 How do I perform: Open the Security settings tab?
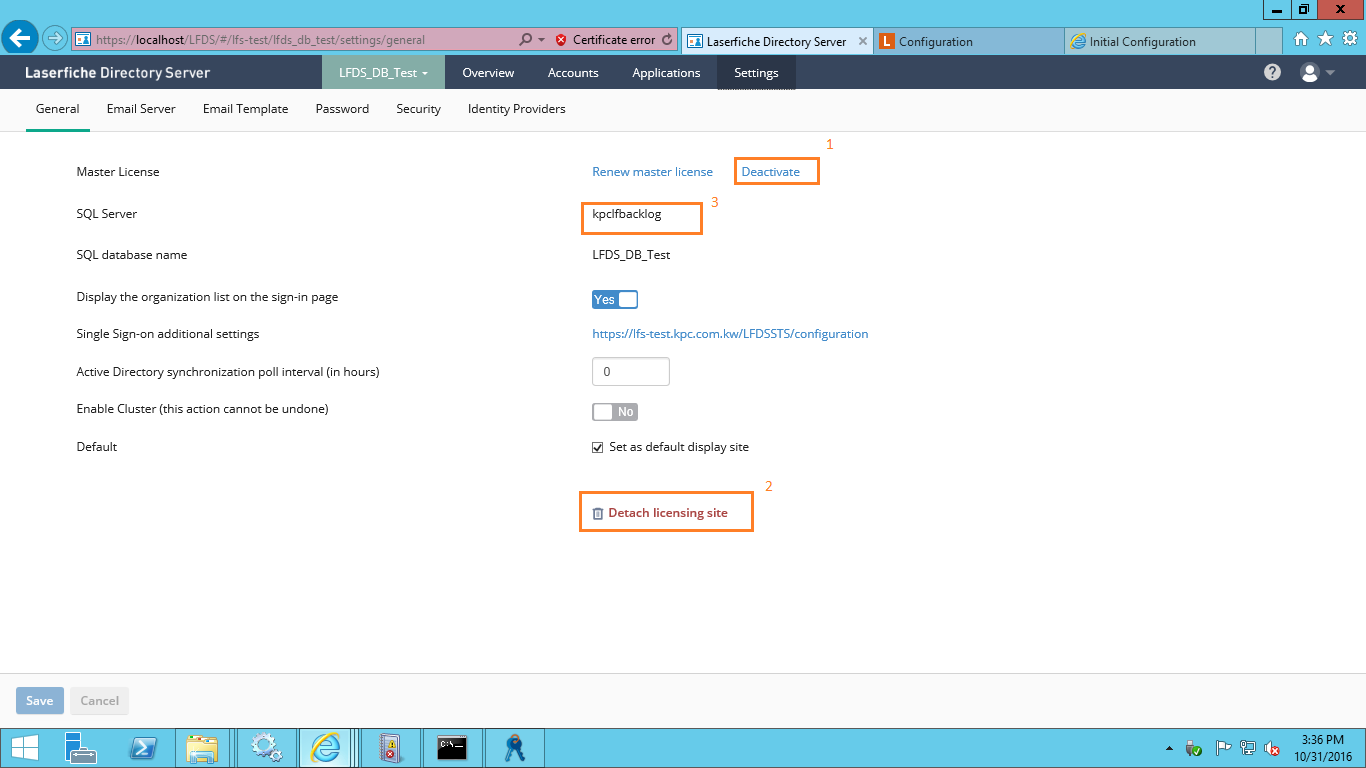pyautogui.click(x=418, y=109)
